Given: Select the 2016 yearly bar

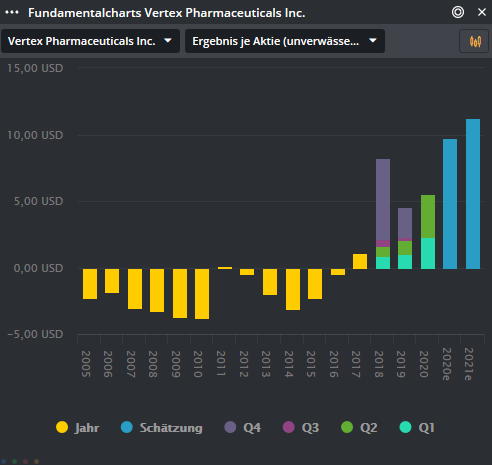Looking at the screenshot, I should point(338,272).
